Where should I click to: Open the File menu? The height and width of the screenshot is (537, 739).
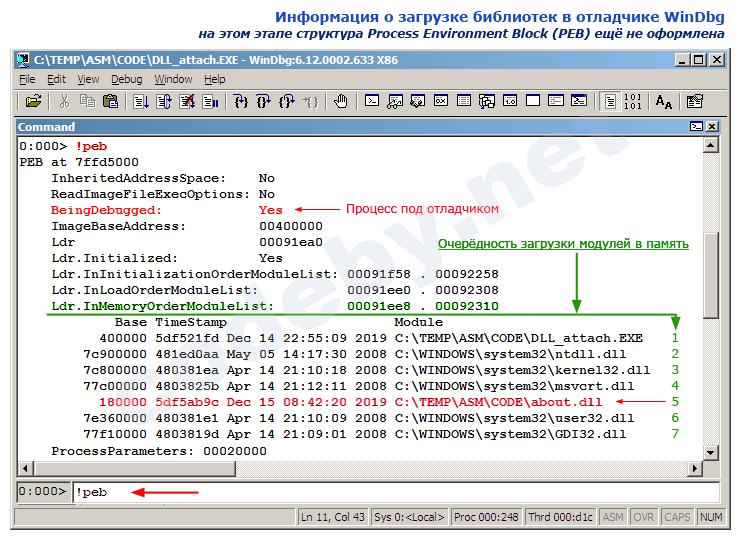tap(27, 80)
